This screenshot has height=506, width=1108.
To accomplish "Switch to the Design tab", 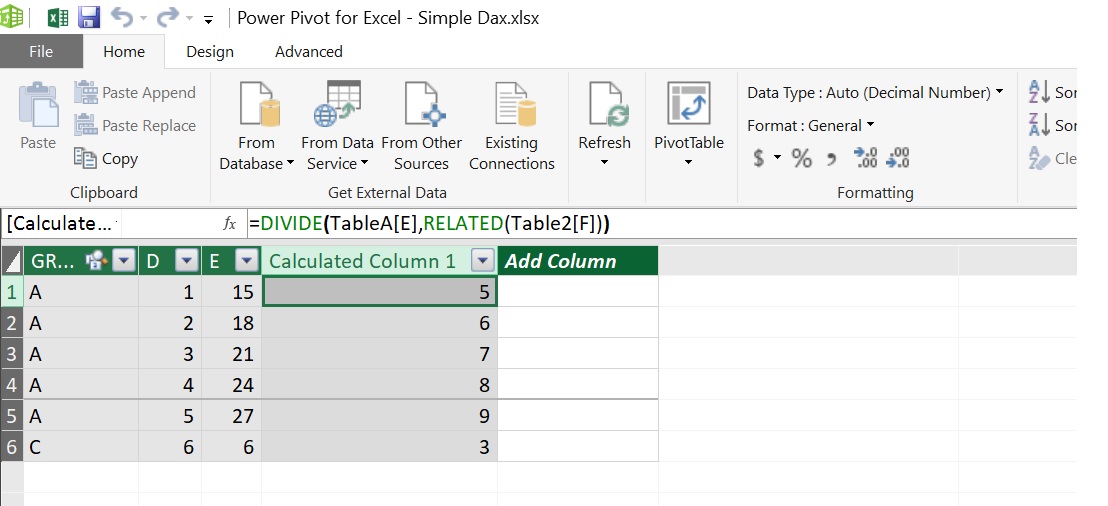I will (210, 52).
